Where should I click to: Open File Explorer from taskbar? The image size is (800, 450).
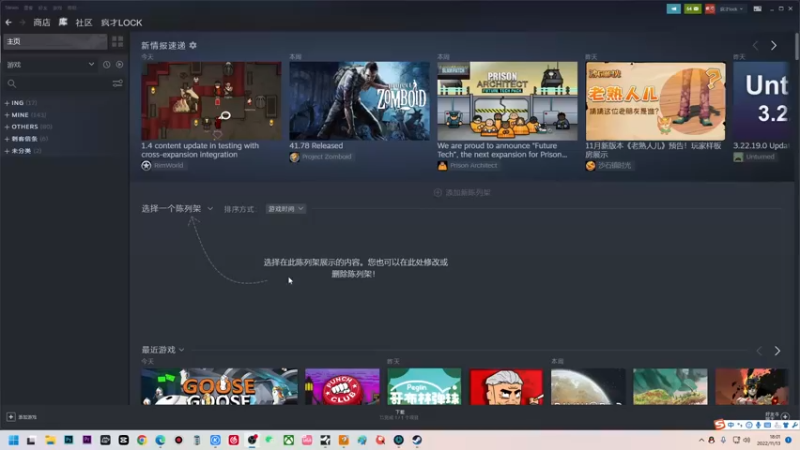click(50, 440)
